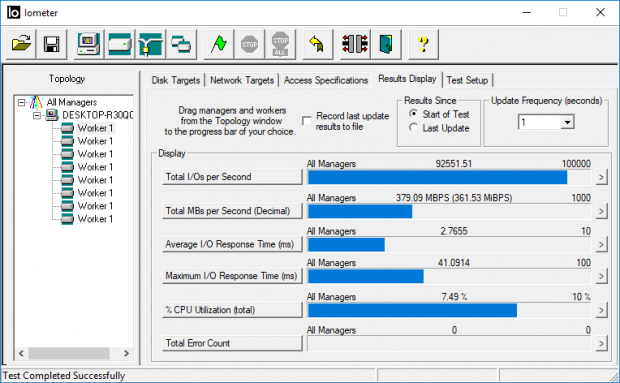The width and height of the screenshot is (620, 383).
Task: Click the Total I/Os per Second button
Action: (232, 177)
